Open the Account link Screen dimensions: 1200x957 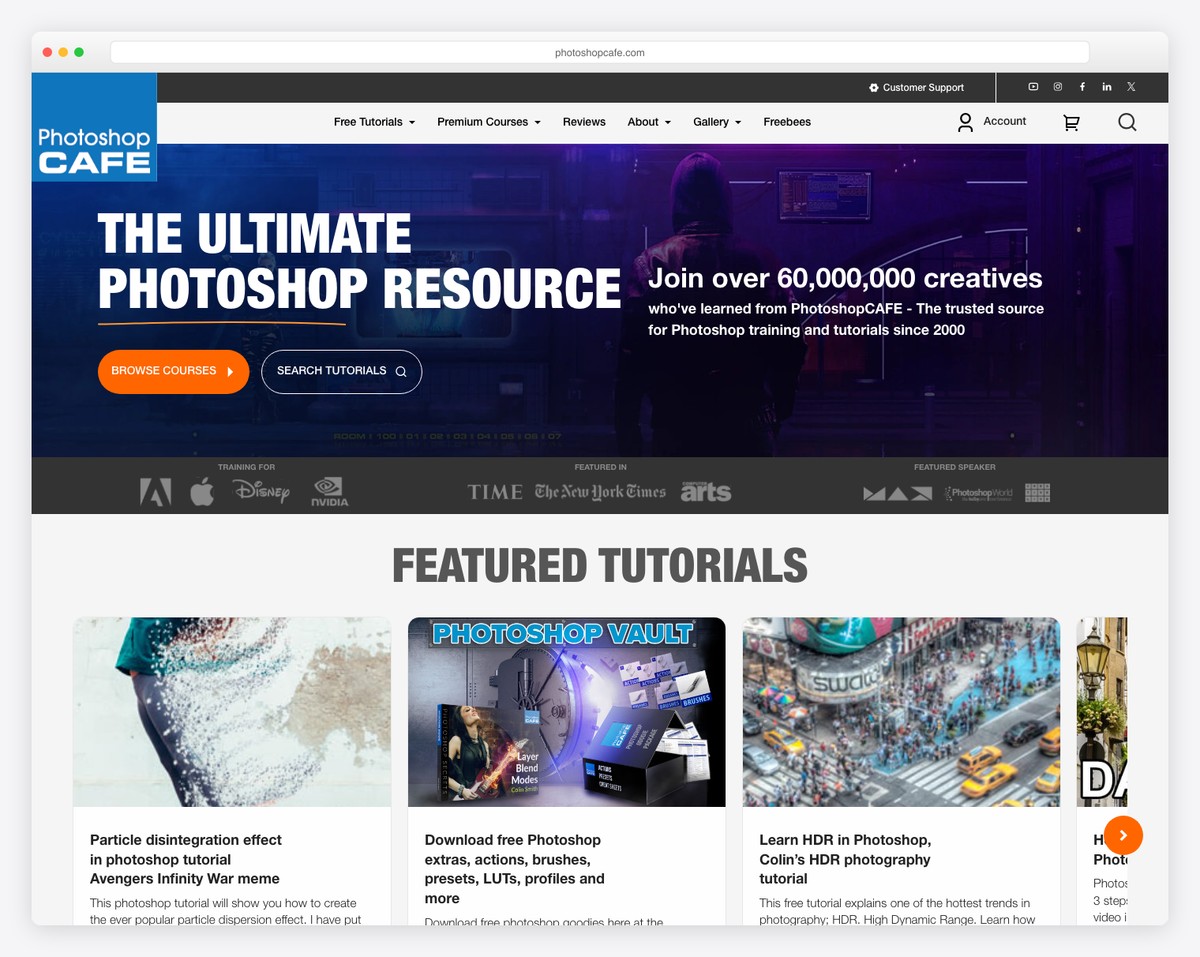coord(1005,121)
